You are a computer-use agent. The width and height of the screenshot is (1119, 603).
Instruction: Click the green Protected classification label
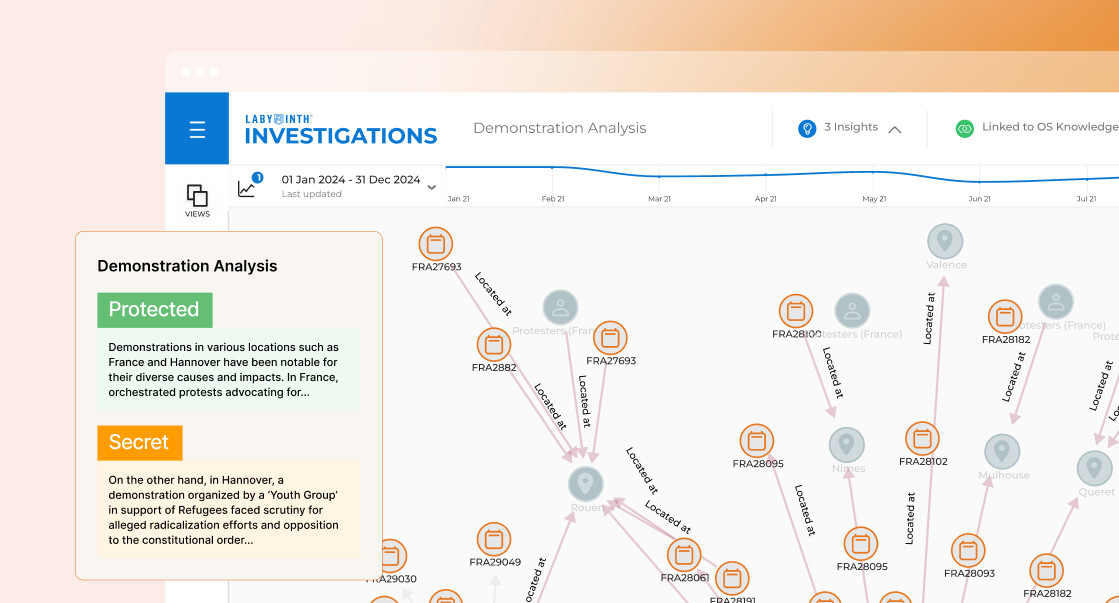[154, 310]
